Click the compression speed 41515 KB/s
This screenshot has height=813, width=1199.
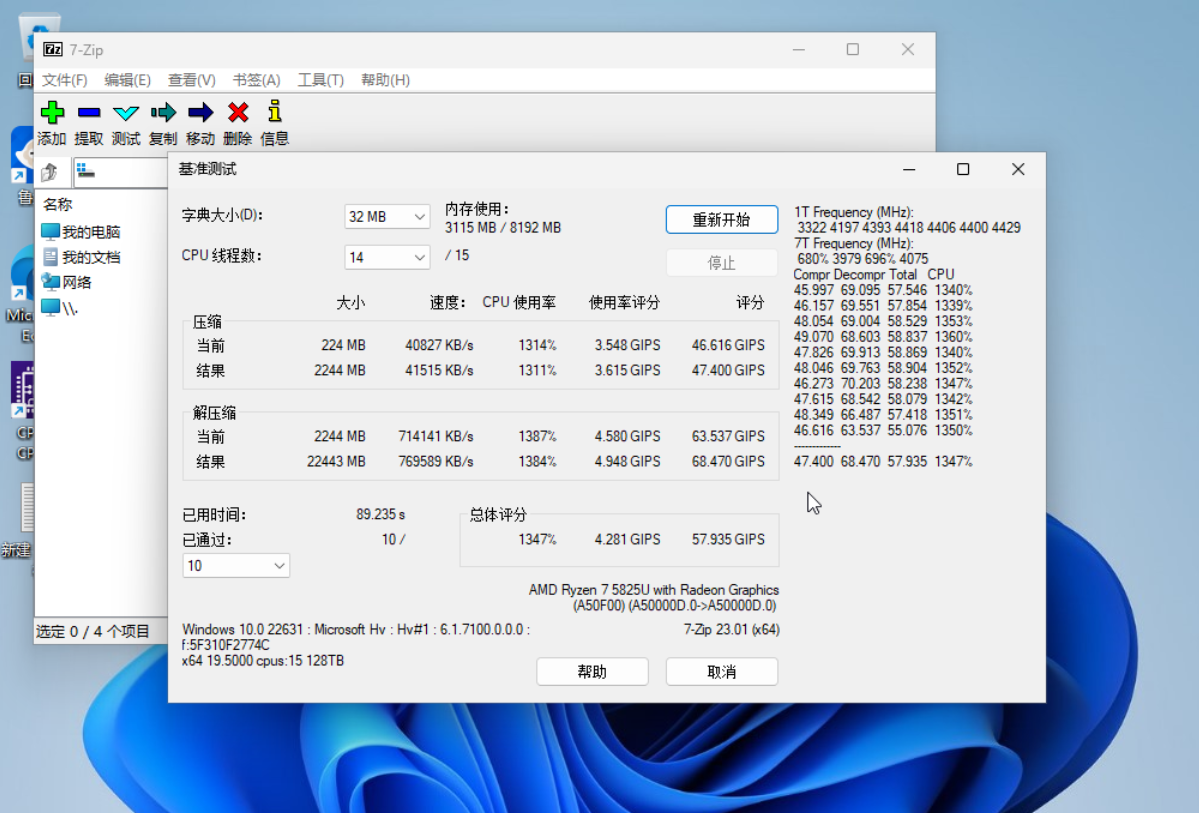(439, 371)
